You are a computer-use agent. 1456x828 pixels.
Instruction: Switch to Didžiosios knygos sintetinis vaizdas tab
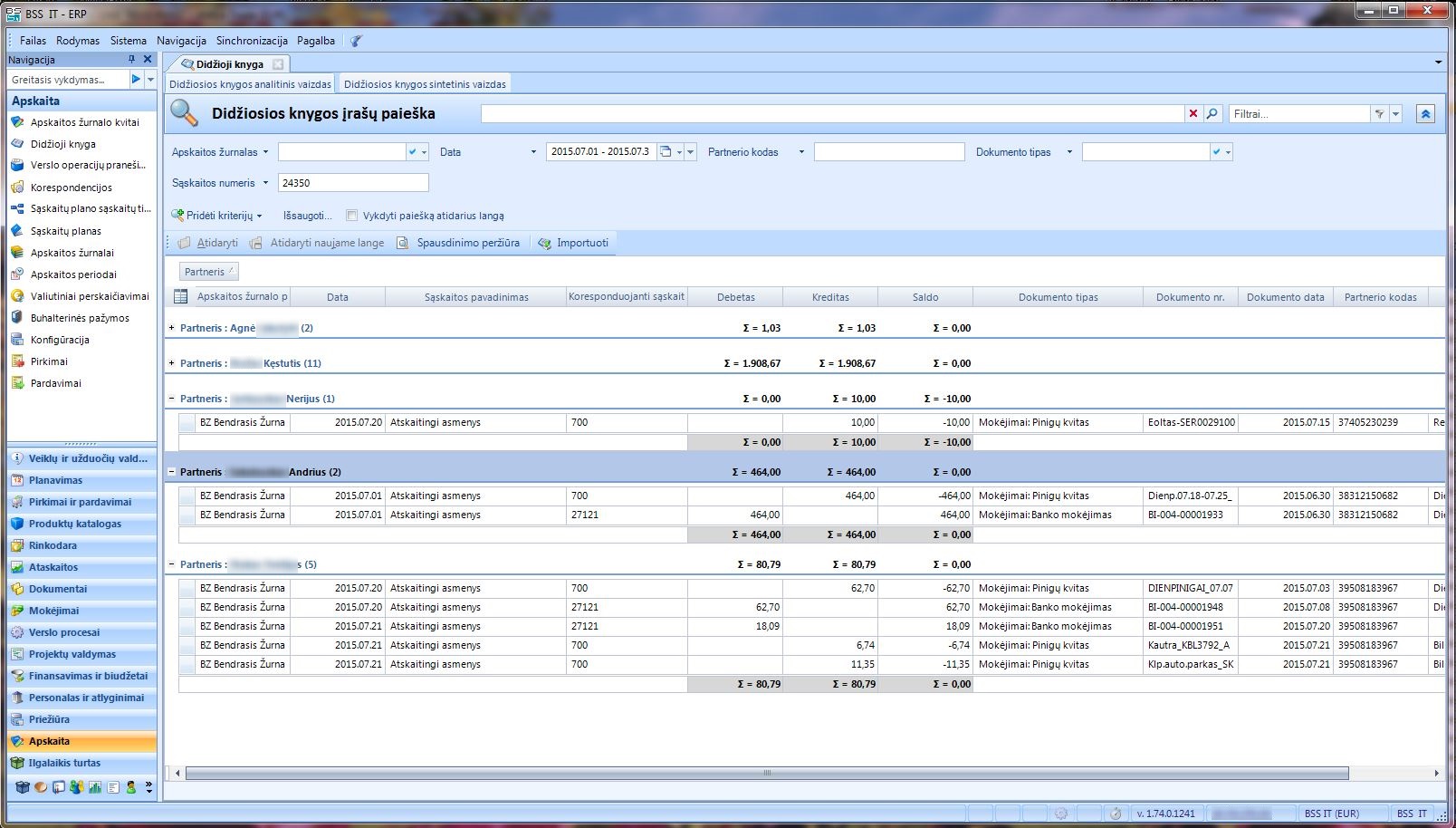click(x=425, y=82)
